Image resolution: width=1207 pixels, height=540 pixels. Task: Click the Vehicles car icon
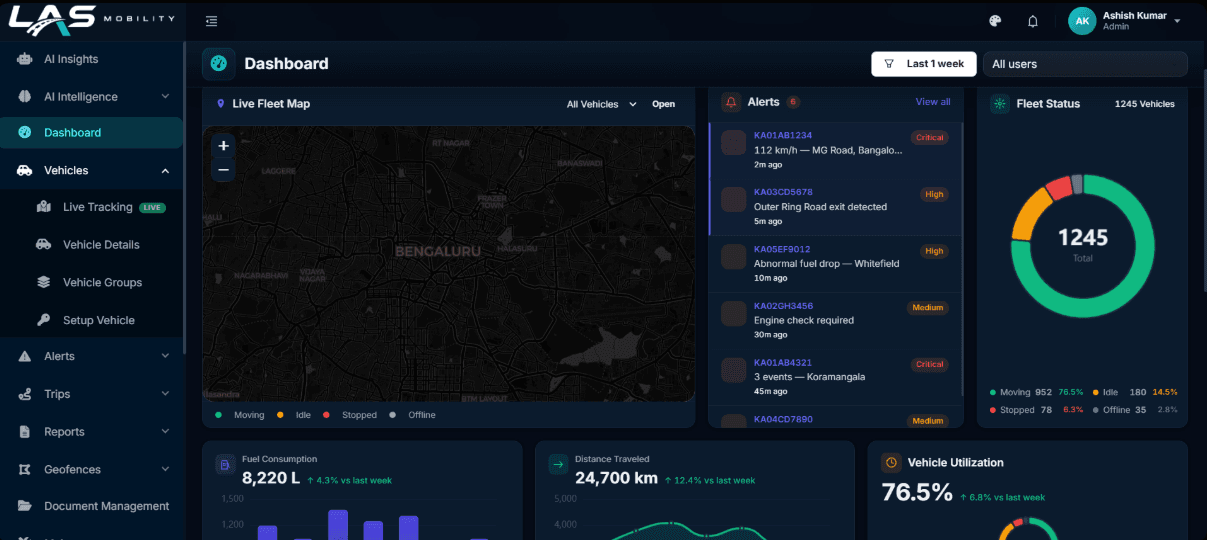[25, 171]
